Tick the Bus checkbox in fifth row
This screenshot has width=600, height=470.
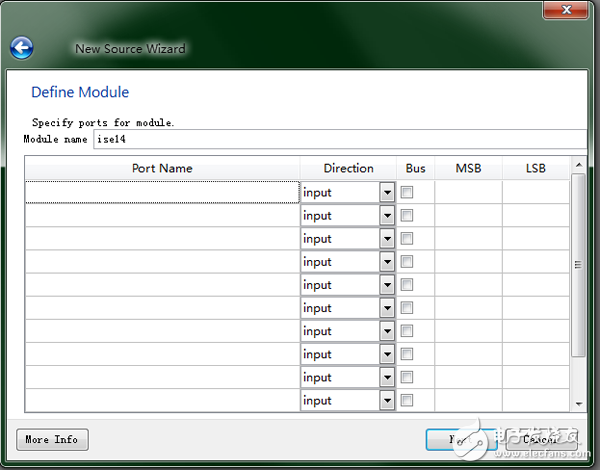(408, 285)
